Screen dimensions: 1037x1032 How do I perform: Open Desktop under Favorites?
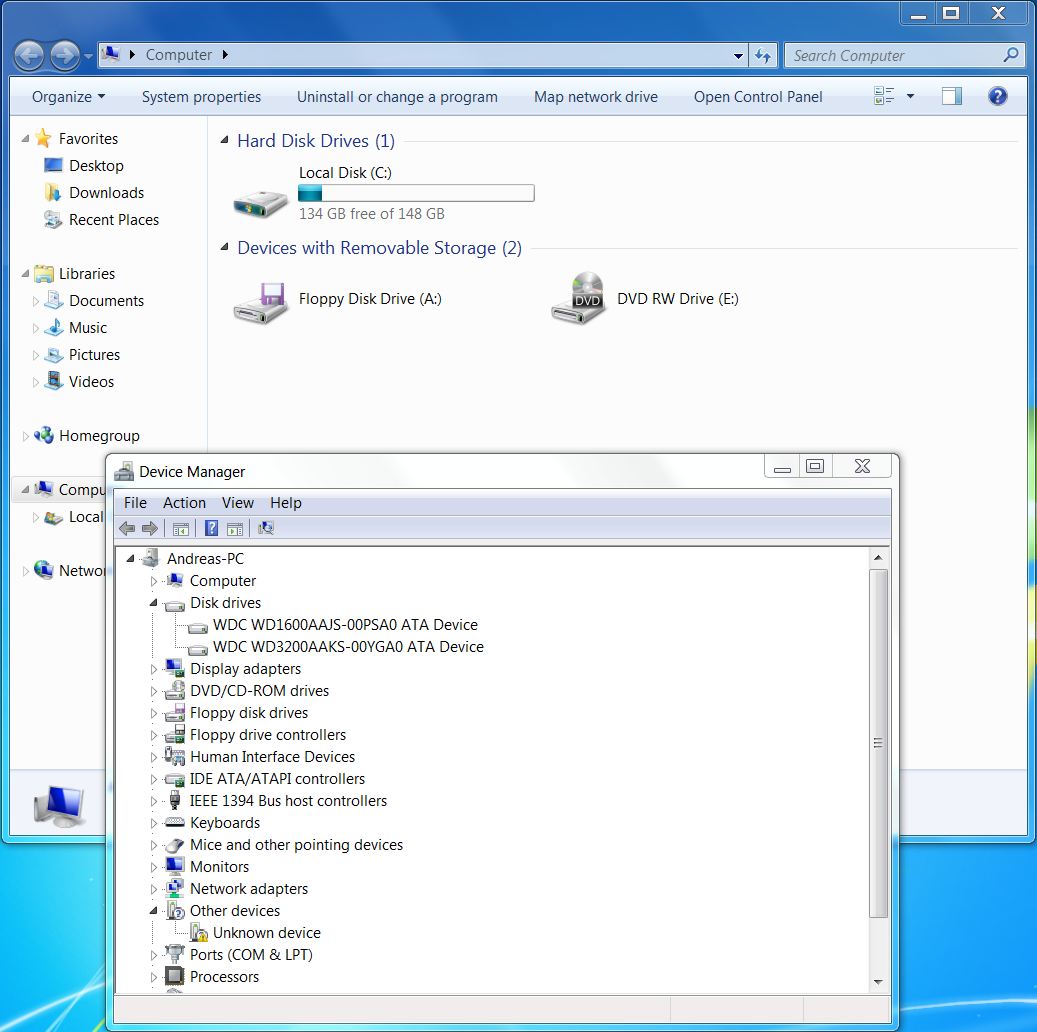pos(96,165)
